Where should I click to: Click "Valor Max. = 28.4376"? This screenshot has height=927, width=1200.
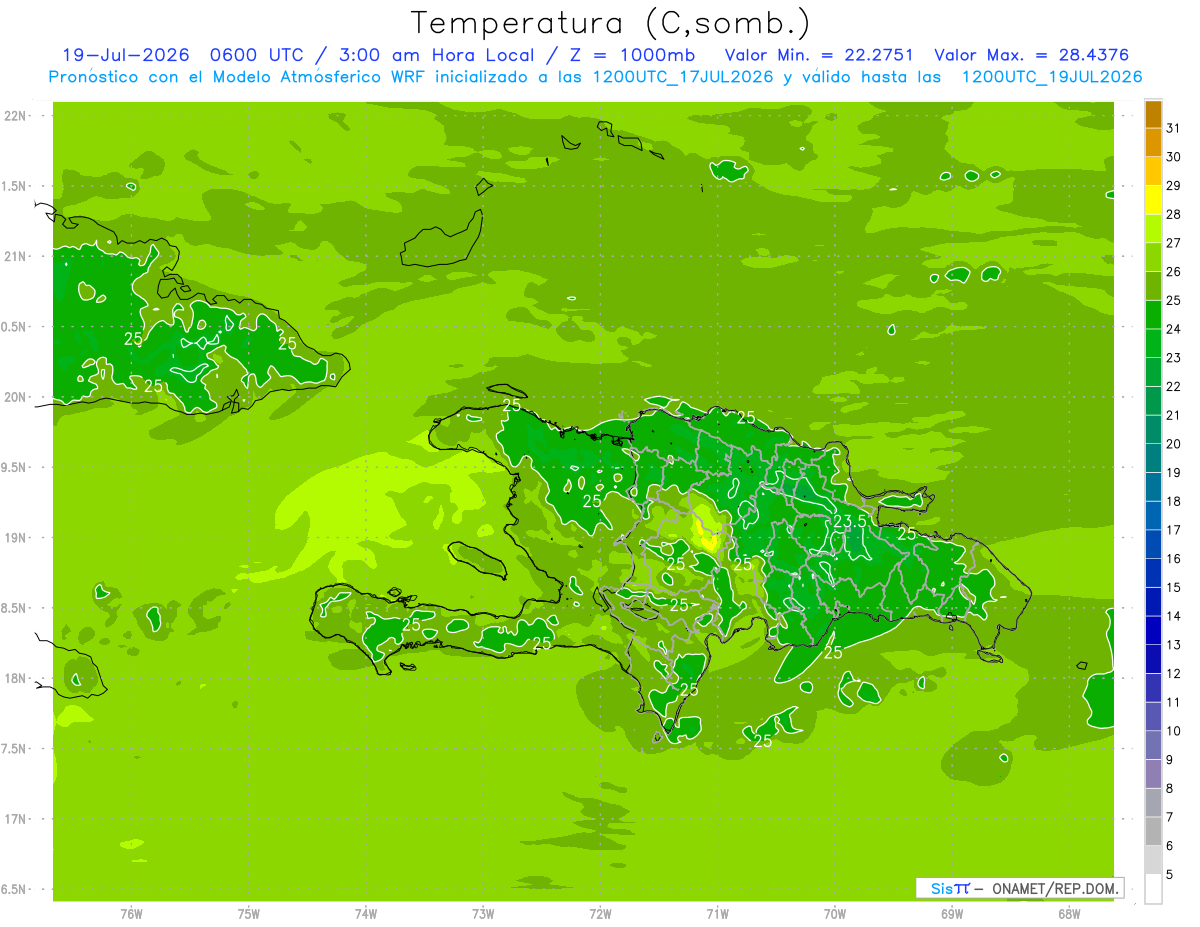coord(1031,55)
